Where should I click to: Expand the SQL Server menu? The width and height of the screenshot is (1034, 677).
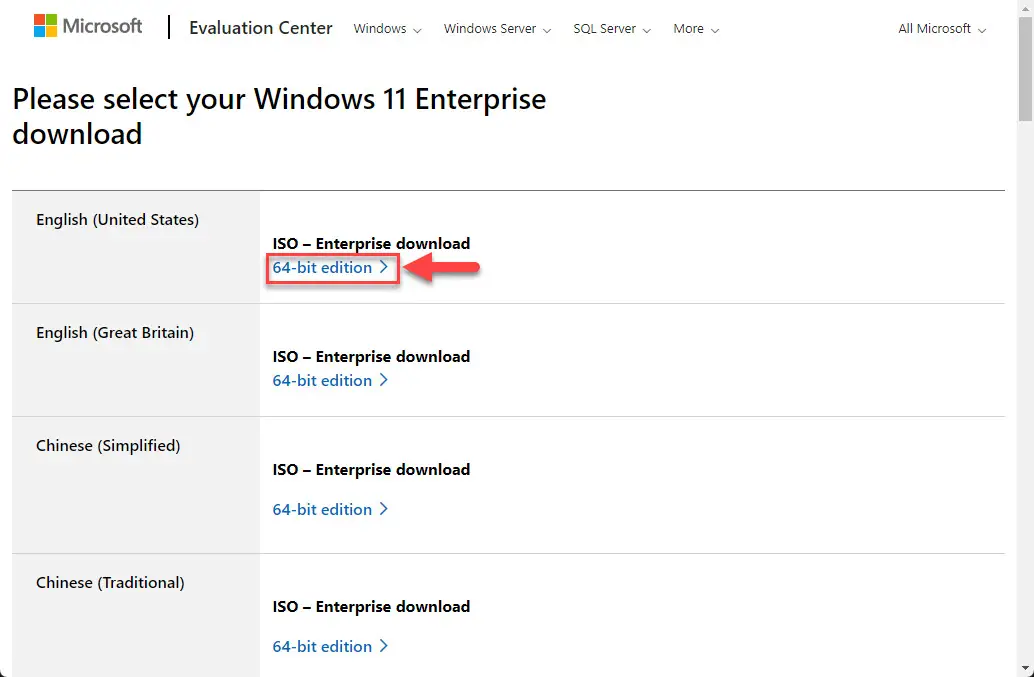(x=612, y=29)
